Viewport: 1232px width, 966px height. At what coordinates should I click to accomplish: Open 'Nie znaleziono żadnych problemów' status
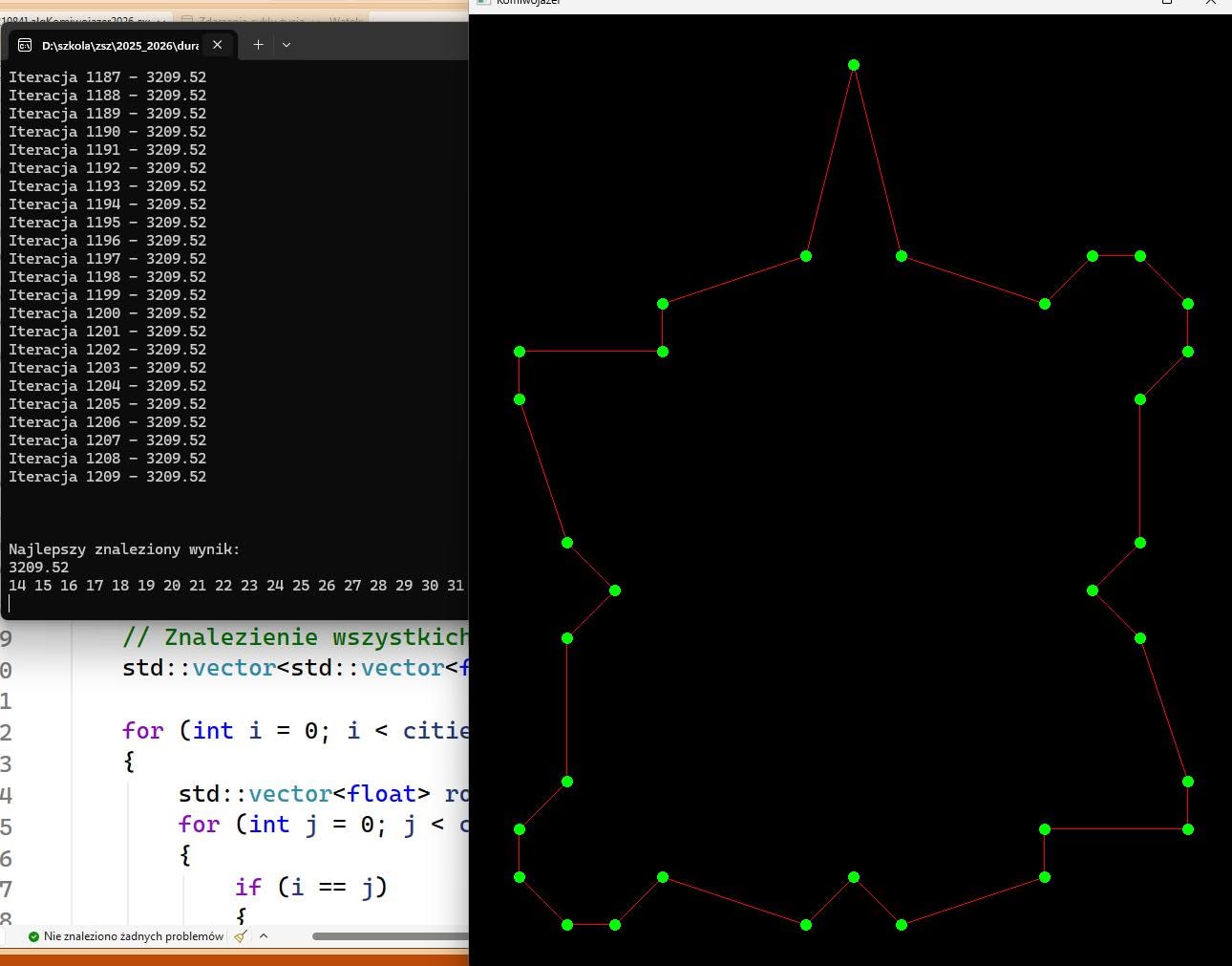(134, 936)
